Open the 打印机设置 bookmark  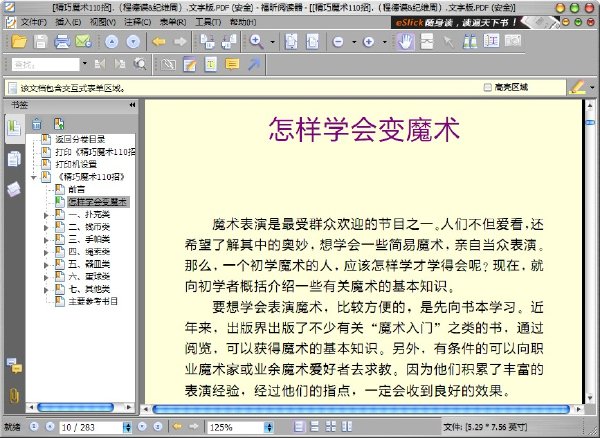point(76,164)
